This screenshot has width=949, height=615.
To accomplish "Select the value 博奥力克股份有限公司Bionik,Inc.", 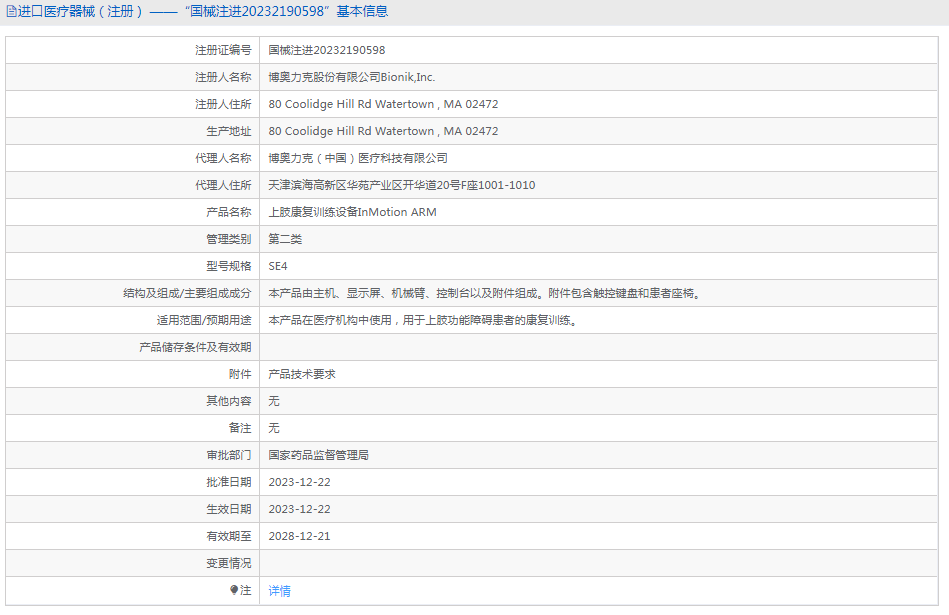I will (x=352, y=77).
